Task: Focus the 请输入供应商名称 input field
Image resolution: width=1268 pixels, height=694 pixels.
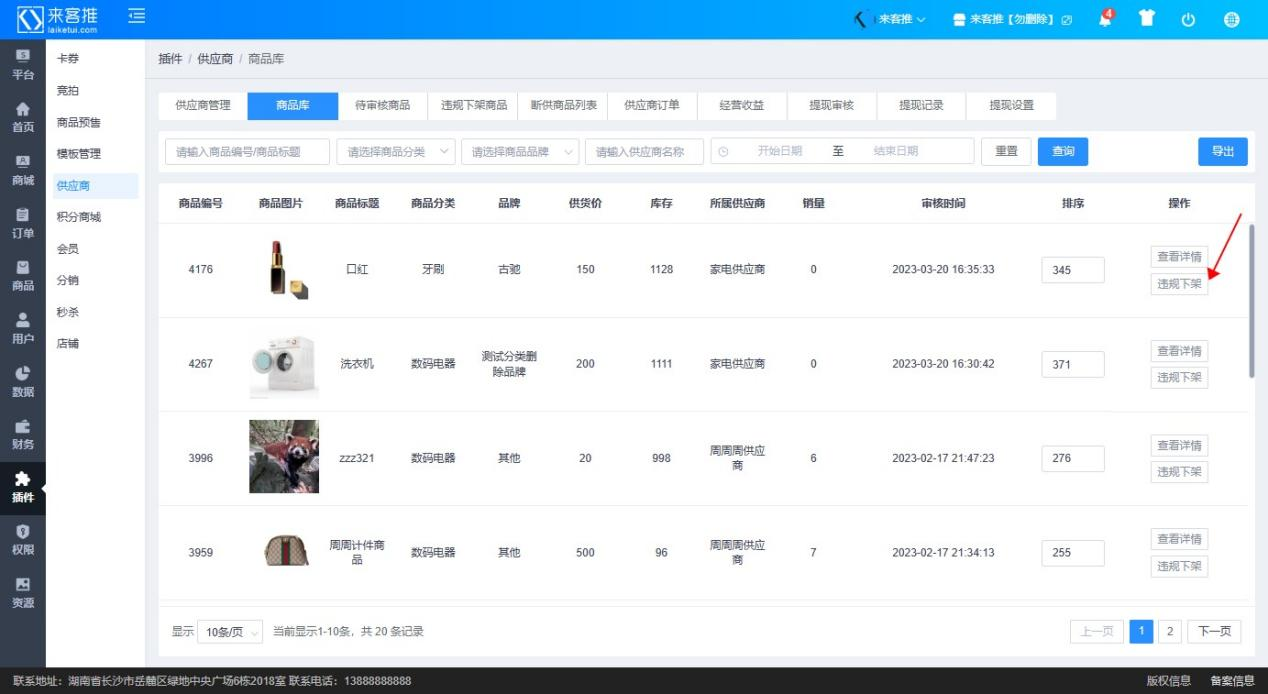Action: (644, 152)
